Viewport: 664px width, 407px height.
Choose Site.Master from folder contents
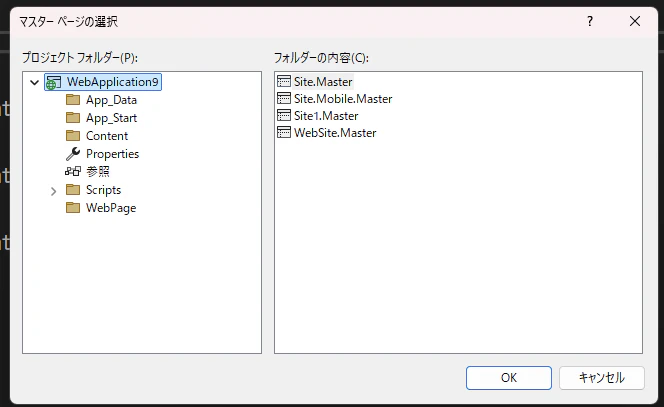(323, 82)
